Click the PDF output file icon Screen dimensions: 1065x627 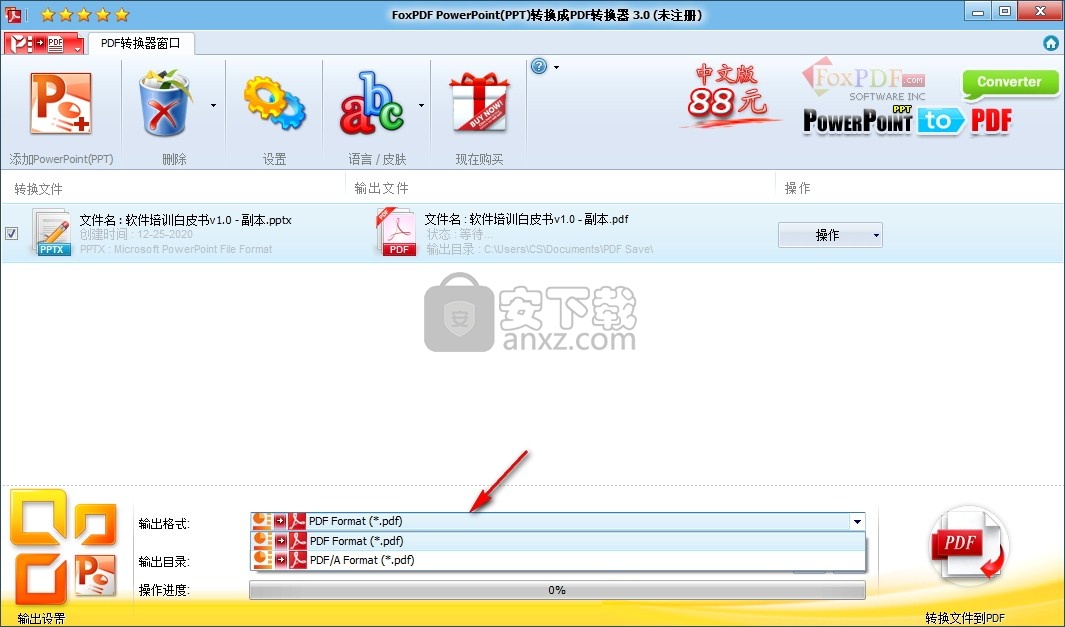point(396,232)
